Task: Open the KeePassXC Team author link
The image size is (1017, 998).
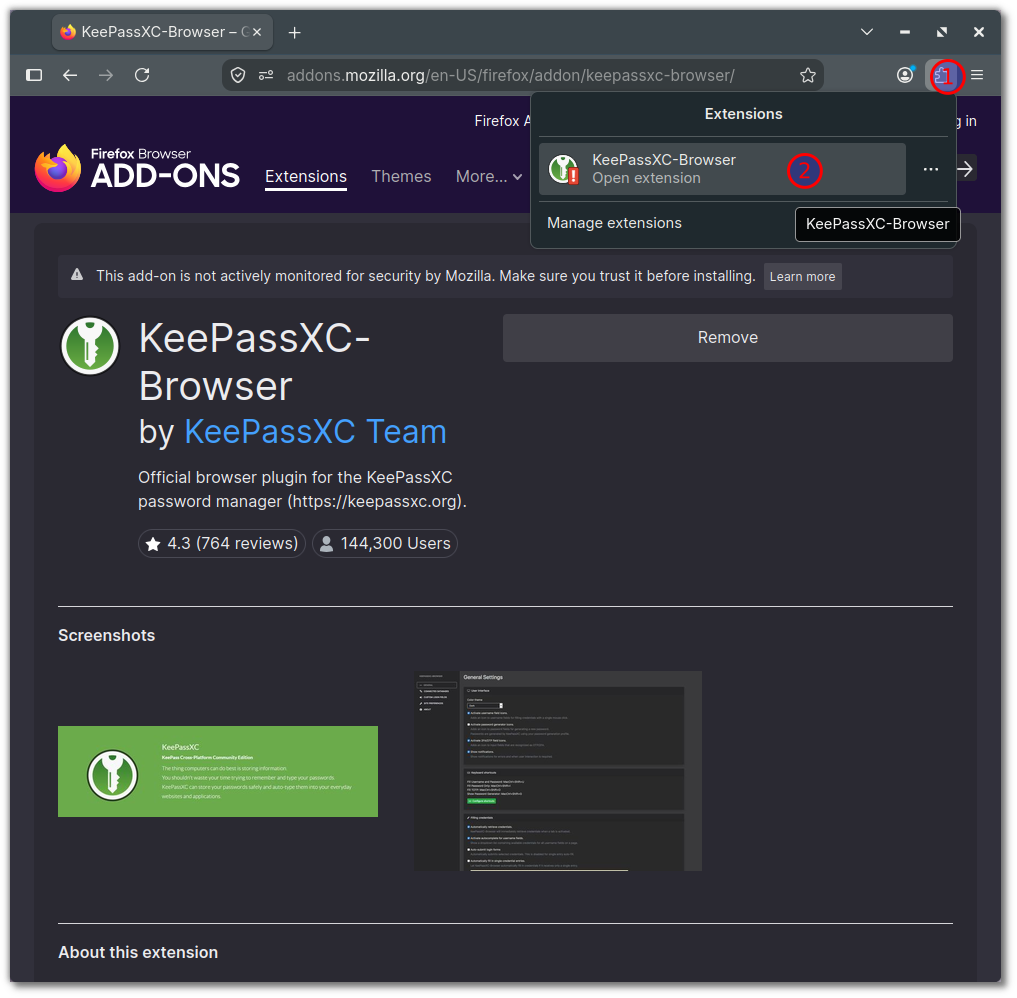Action: pyautogui.click(x=316, y=433)
